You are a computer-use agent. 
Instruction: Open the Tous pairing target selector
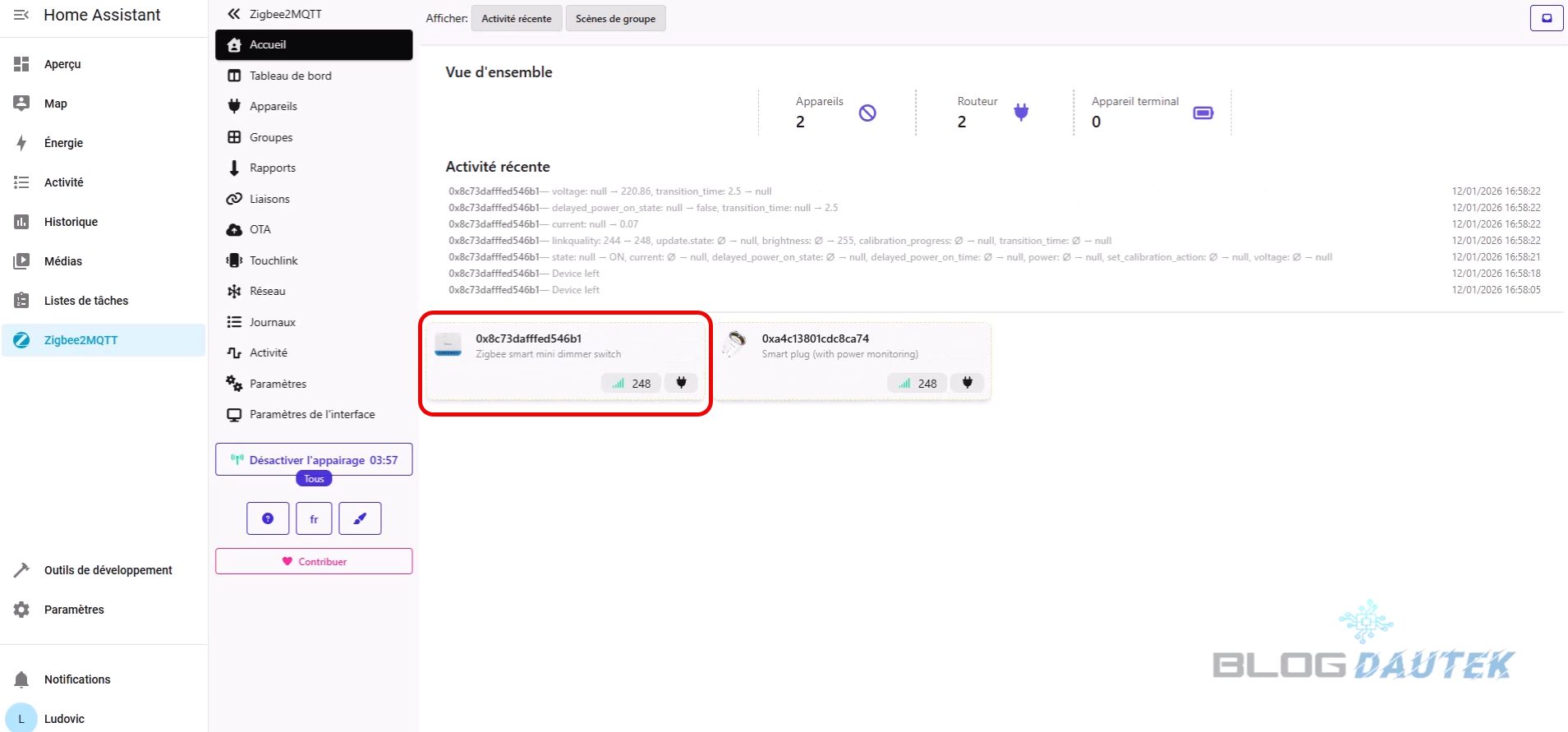coord(314,479)
